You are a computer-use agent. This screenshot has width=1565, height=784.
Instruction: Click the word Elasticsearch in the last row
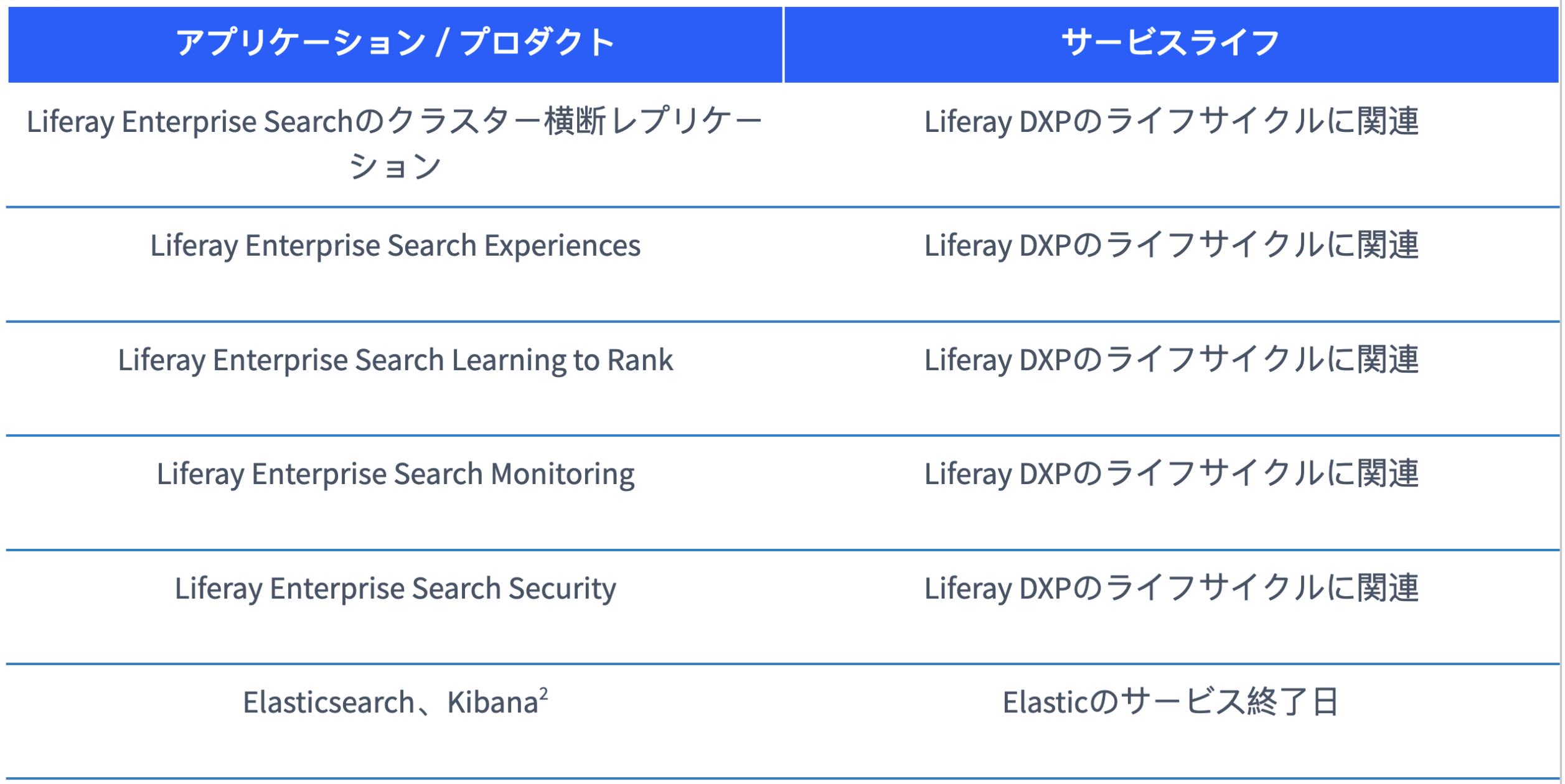point(329,704)
